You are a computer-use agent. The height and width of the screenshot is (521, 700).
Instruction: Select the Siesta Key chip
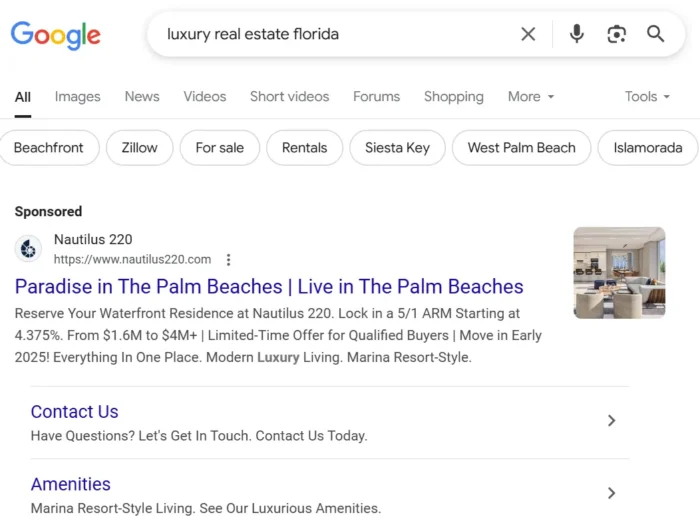[397, 148]
